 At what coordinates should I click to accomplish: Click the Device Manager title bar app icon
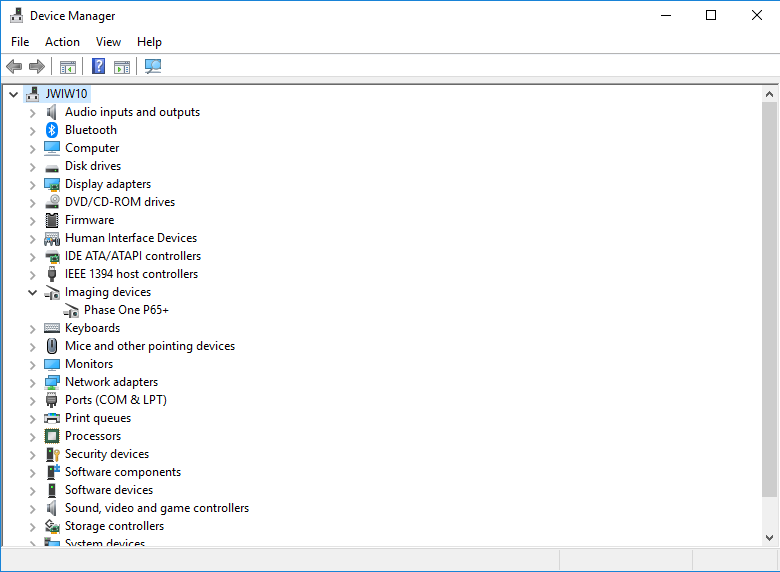pyautogui.click(x=16, y=15)
